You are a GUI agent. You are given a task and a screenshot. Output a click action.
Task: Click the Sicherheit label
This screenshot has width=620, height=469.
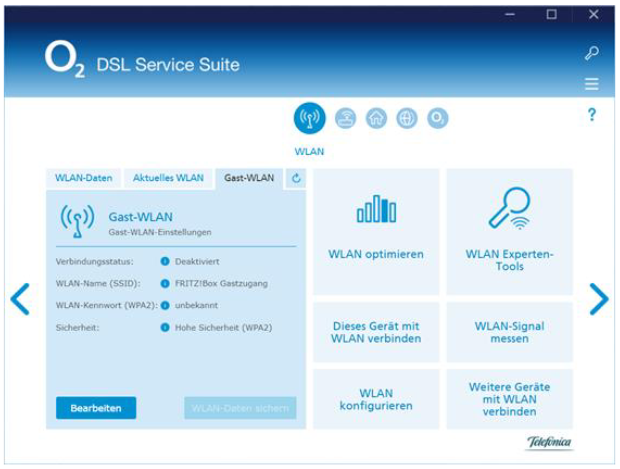pyautogui.click(x=78, y=327)
